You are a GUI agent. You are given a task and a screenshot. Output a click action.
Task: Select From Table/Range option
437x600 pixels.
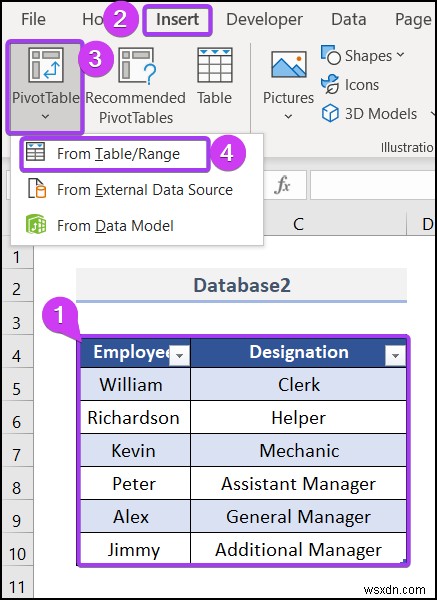[x=115, y=154]
